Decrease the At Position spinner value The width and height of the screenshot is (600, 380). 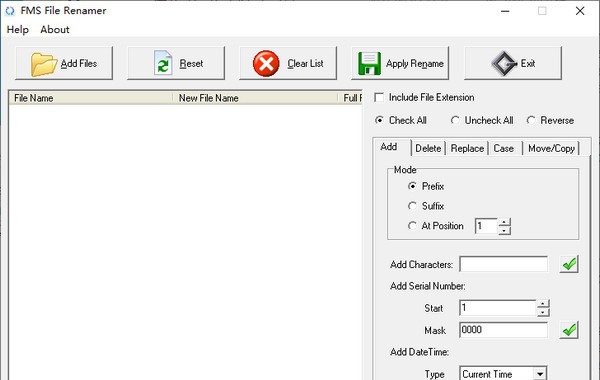504,230
